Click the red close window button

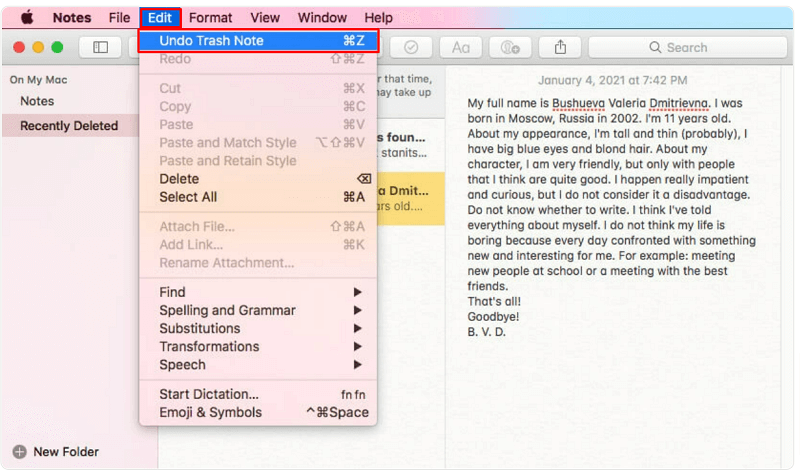tap(19, 47)
